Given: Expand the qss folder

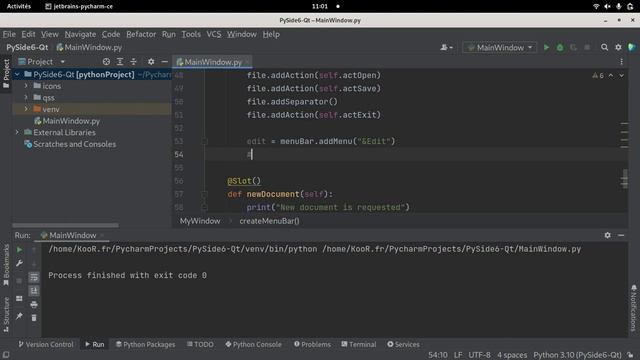Looking at the screenshot, I should [26, 97].
